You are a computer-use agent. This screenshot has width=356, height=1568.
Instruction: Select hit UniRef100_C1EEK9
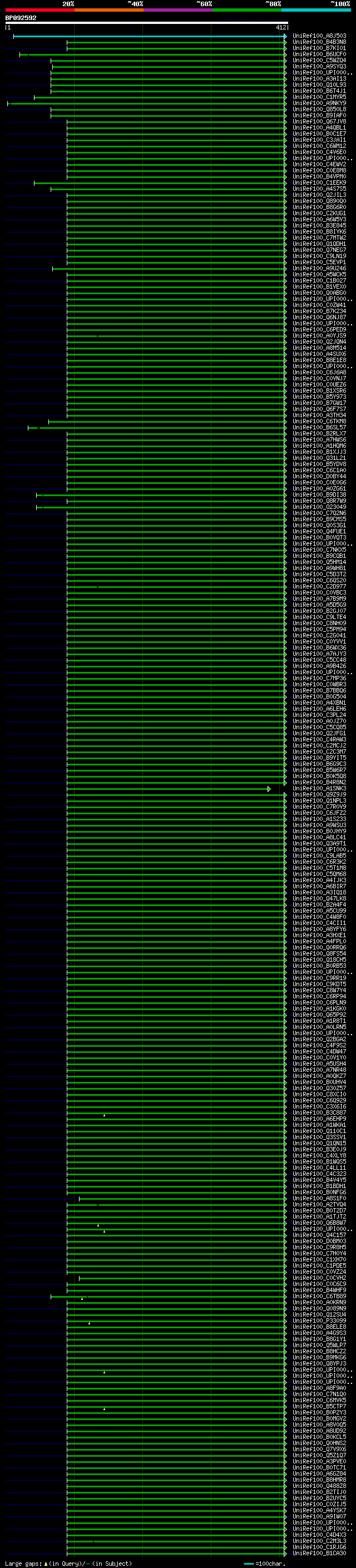pyautogui.click(x=319, y=182)
